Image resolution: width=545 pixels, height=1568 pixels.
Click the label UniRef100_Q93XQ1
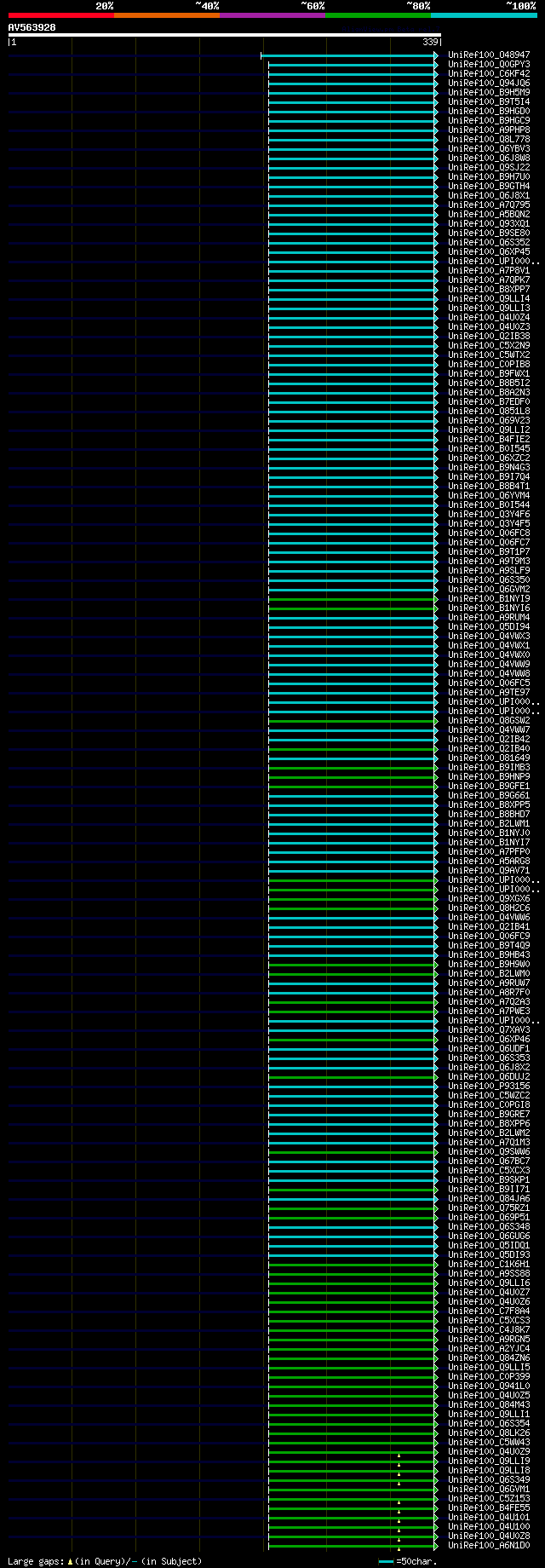pos(489,223)
